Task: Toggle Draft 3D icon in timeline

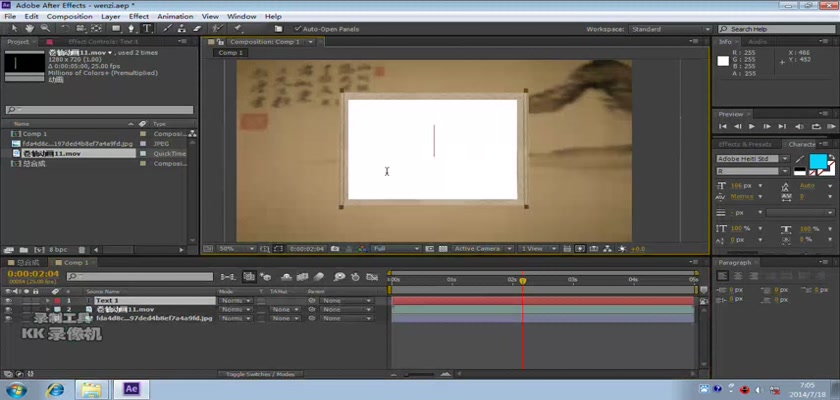Action: [265, 277]
